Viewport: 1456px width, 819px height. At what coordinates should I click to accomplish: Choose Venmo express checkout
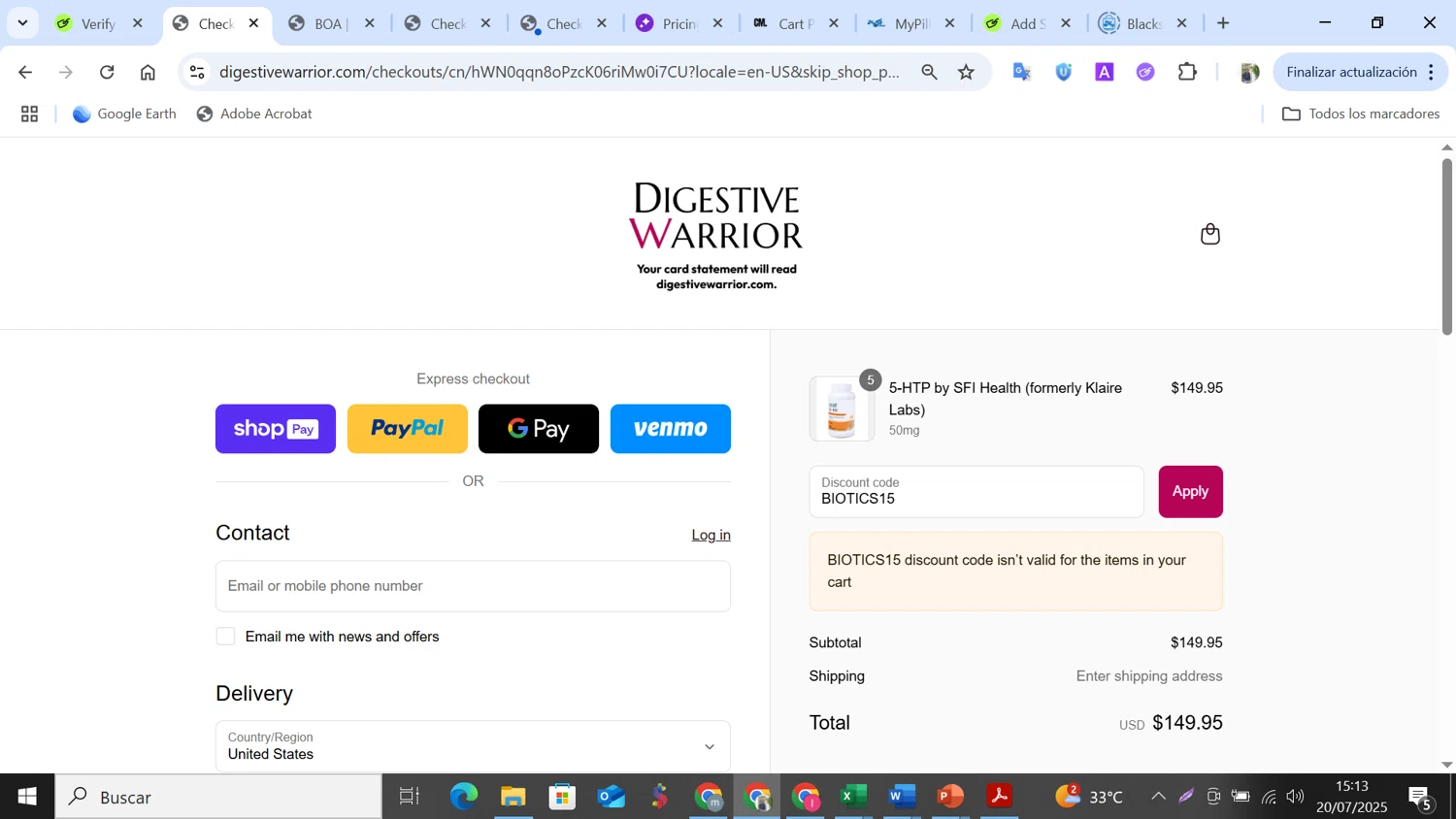tap(671, 429)
